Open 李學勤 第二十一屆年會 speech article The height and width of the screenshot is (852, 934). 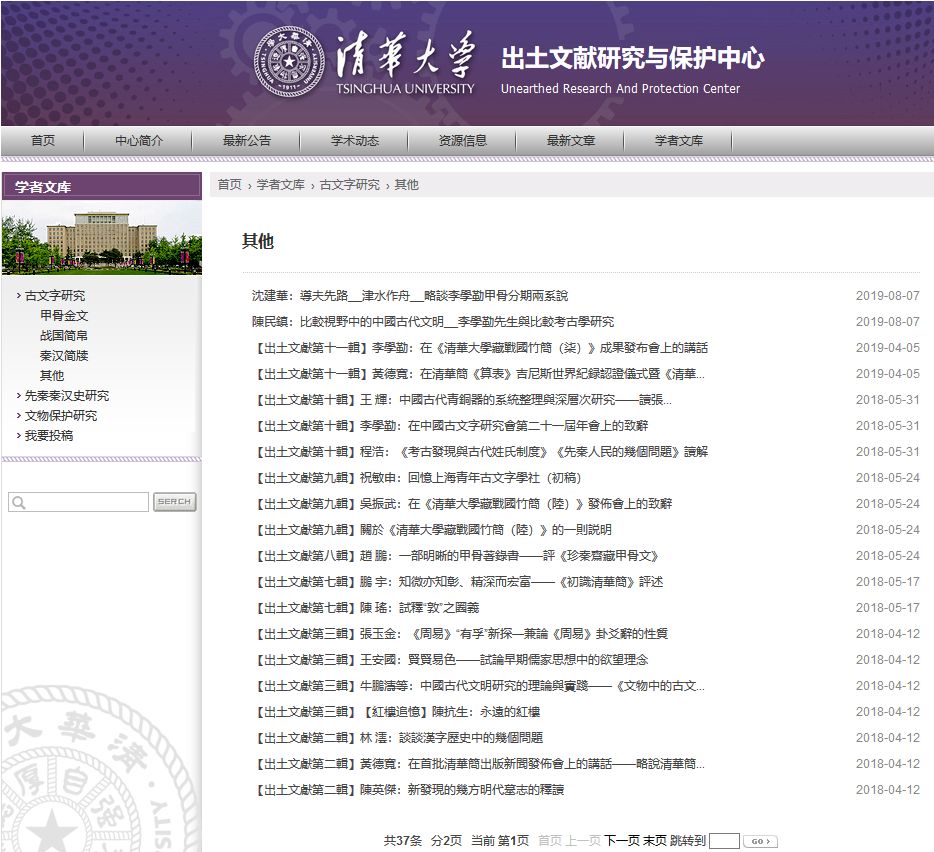452,426
